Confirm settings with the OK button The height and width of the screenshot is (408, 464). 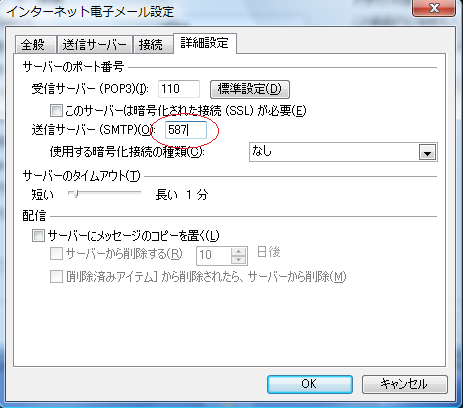pyautogui.click(x=310, y=384)
